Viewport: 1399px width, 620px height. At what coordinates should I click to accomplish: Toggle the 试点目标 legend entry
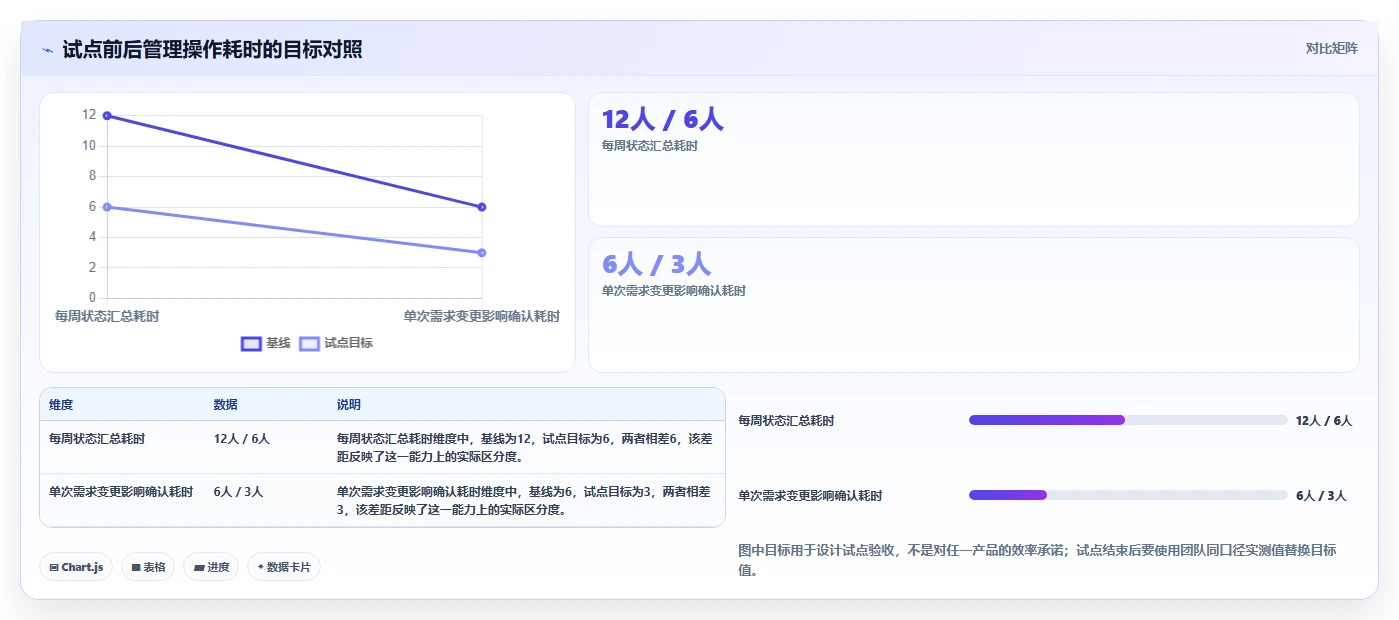336,343
